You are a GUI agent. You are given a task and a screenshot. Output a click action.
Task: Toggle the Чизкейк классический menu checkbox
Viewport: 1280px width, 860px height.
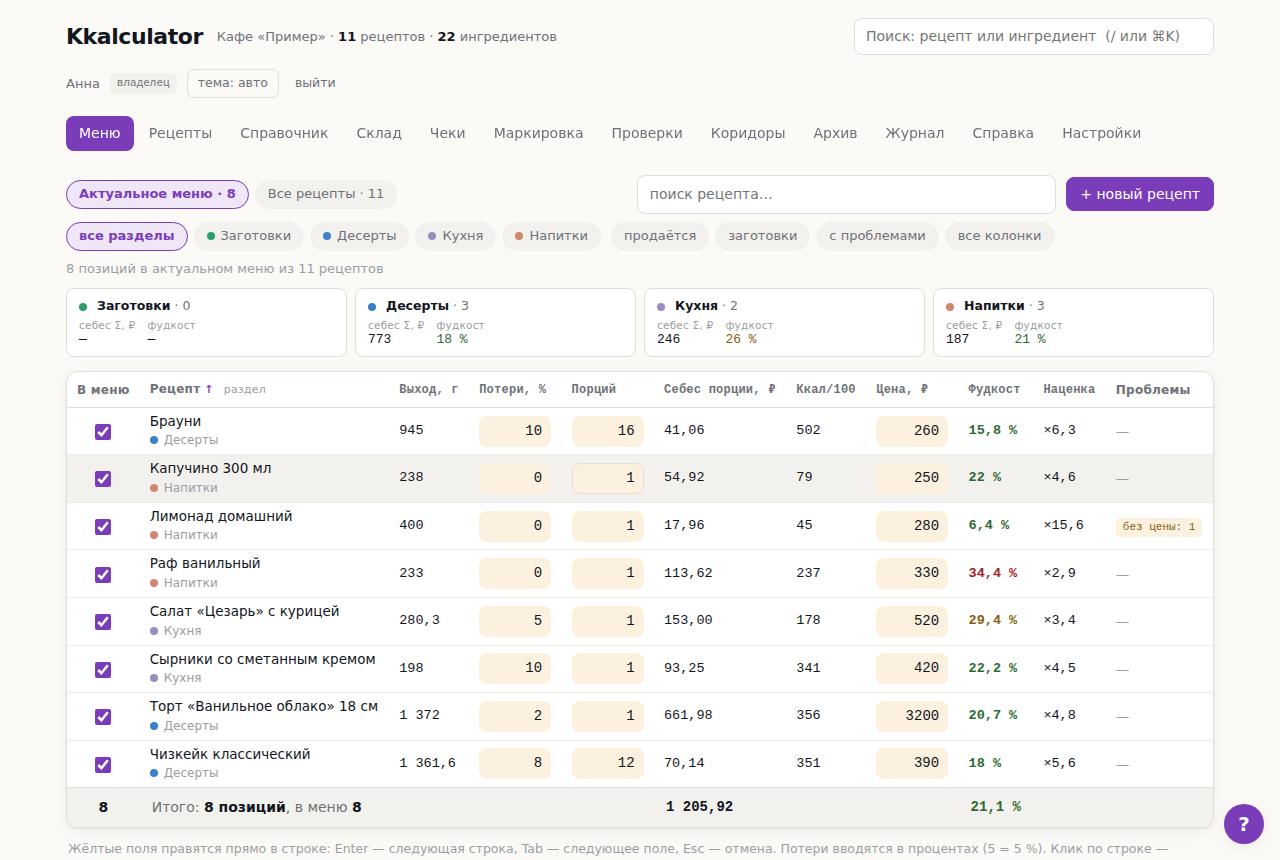point(103,765)
